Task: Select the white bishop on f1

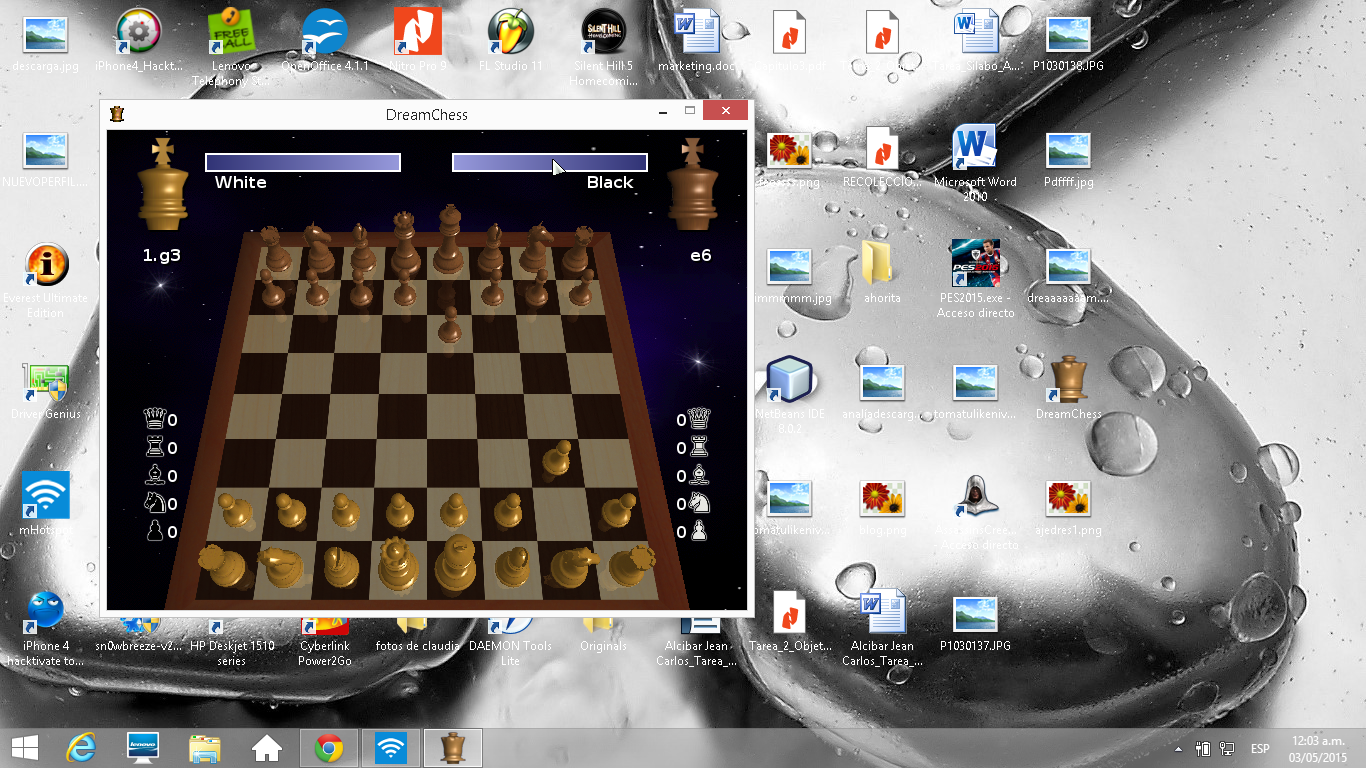Action: click(x=514, y=565)
